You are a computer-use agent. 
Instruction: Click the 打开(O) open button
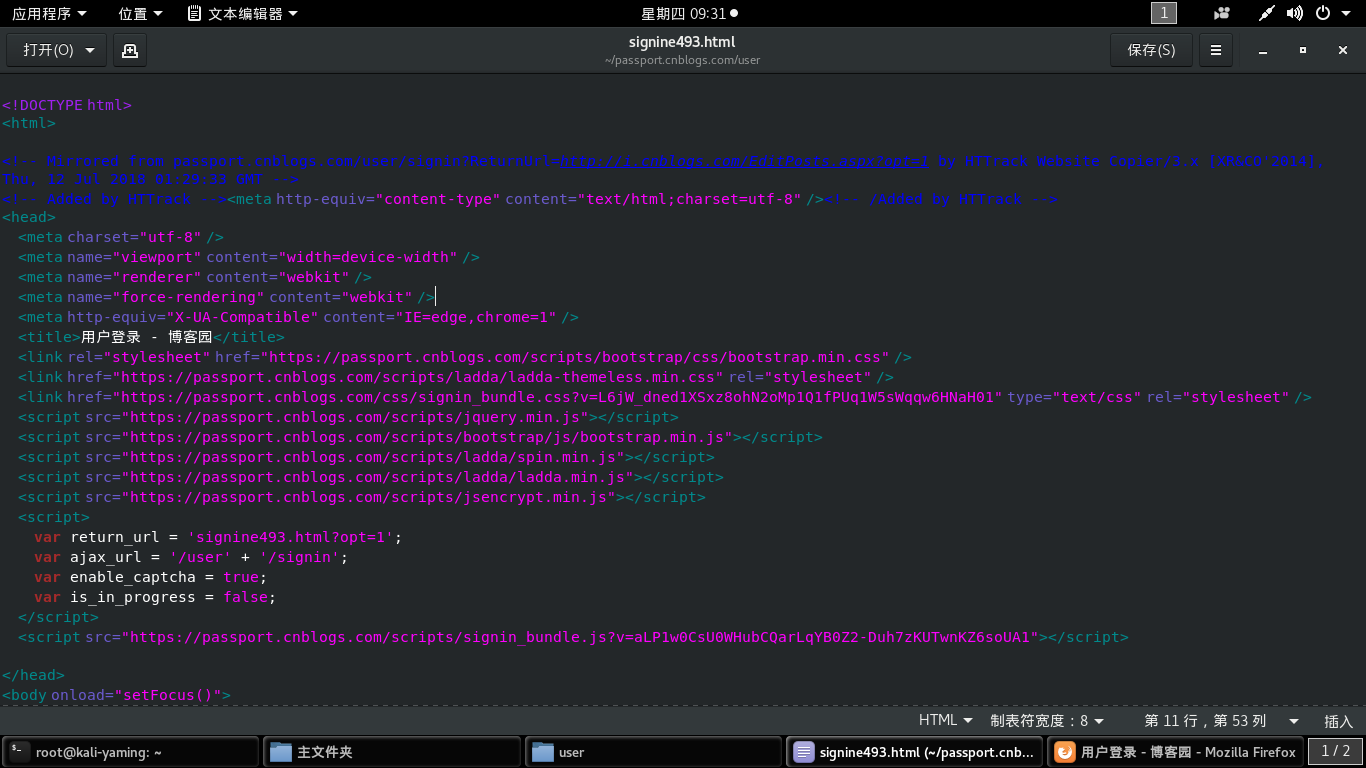click(x=49, y=50)
